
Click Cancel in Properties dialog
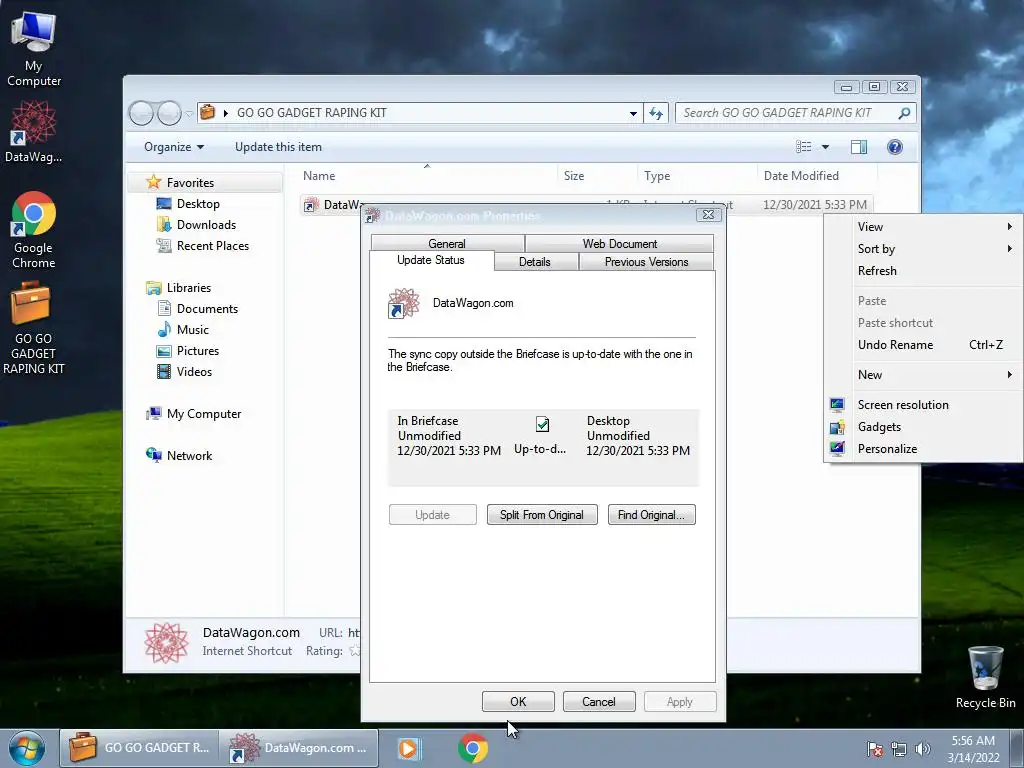pyautogui.click(x=599, y=701)
